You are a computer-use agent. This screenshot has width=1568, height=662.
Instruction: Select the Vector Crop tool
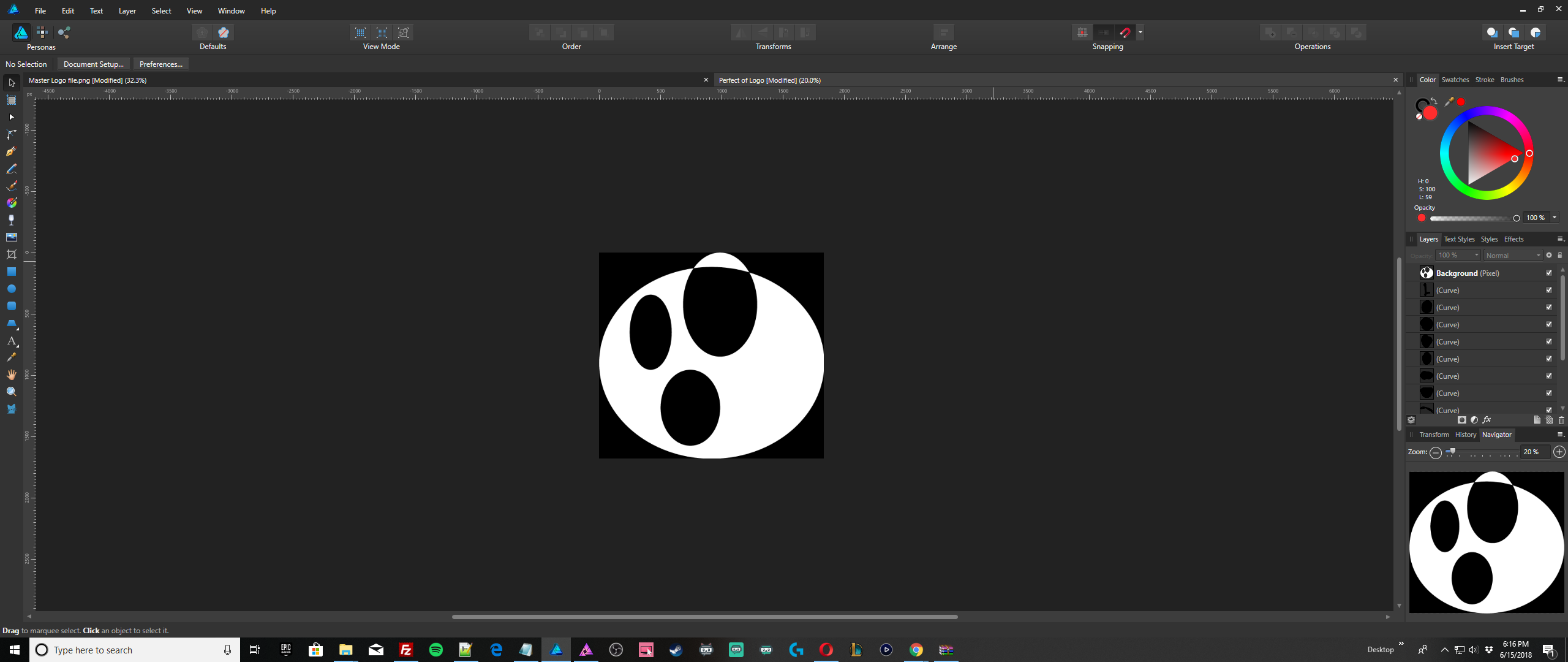(12, 254)
